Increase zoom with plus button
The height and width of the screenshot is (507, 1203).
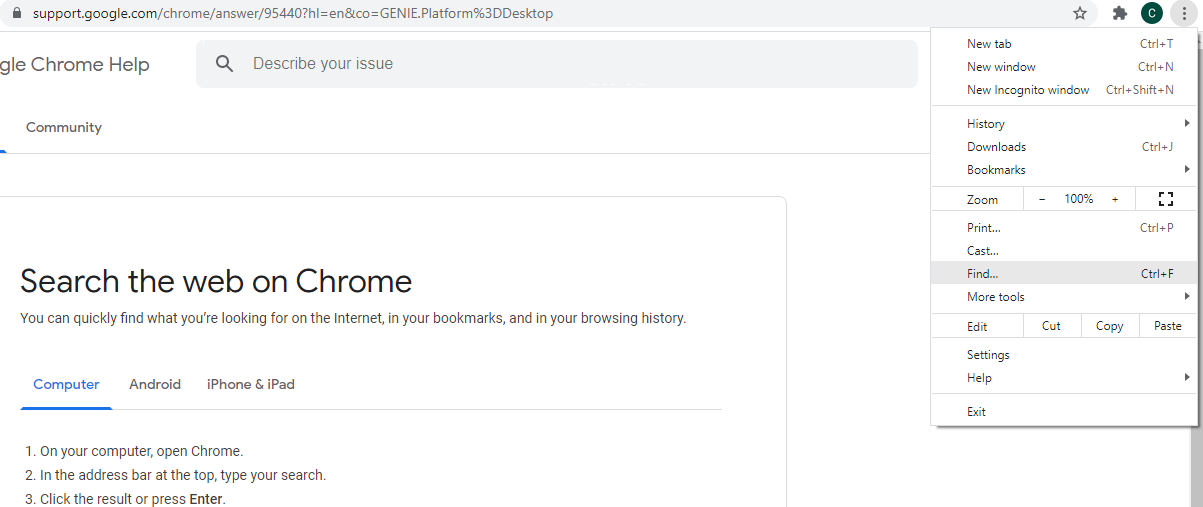[x=1115, y=199]
